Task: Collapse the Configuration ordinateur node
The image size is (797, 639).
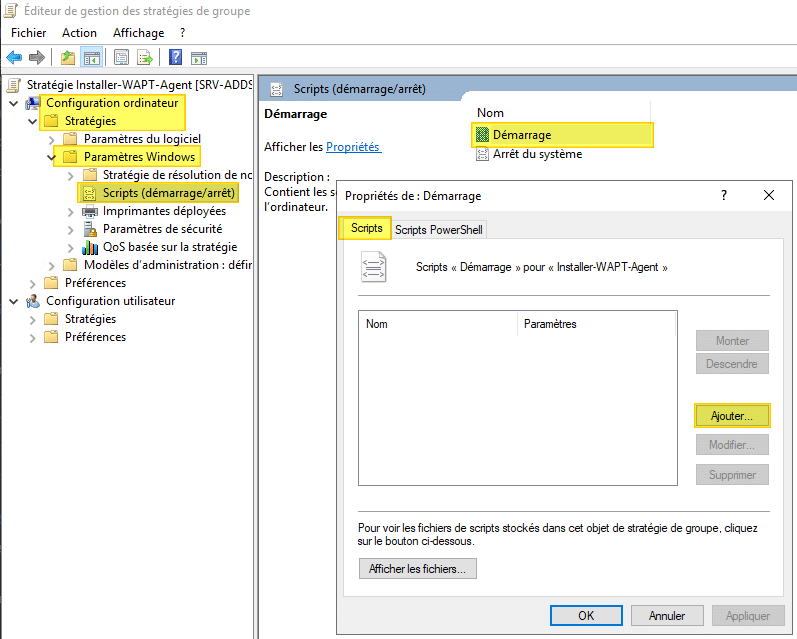Action: (13, 103)
